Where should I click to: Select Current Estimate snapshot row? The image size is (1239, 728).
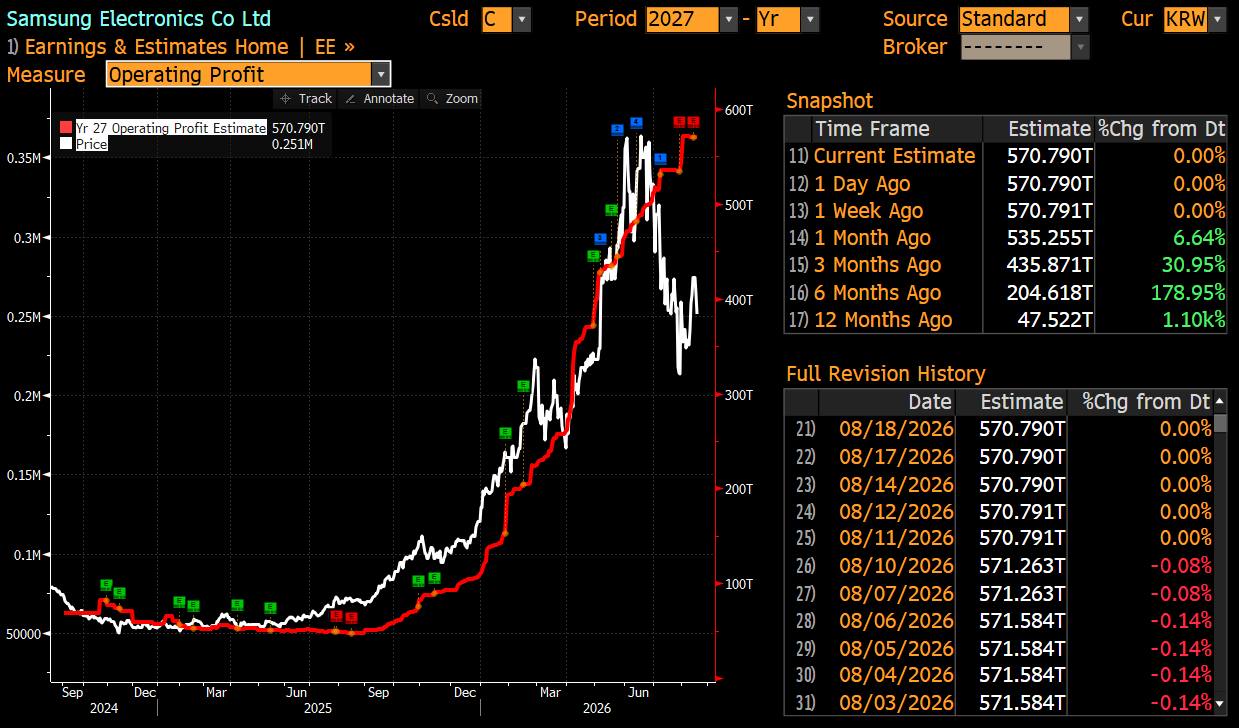click(1005, 156)
